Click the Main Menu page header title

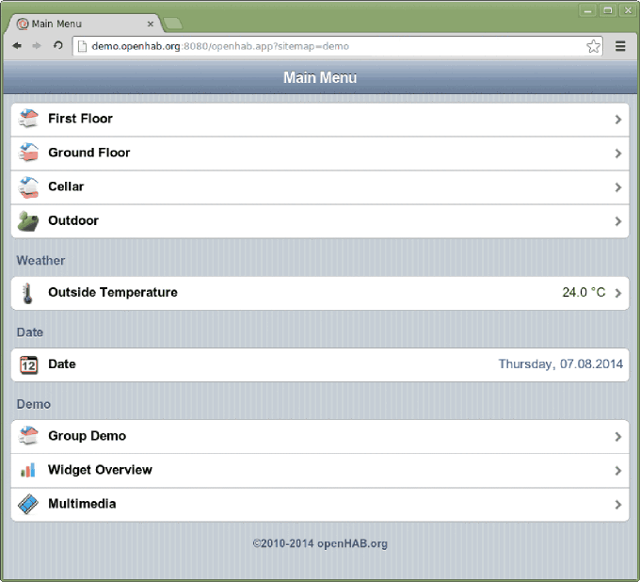[320, 78]
